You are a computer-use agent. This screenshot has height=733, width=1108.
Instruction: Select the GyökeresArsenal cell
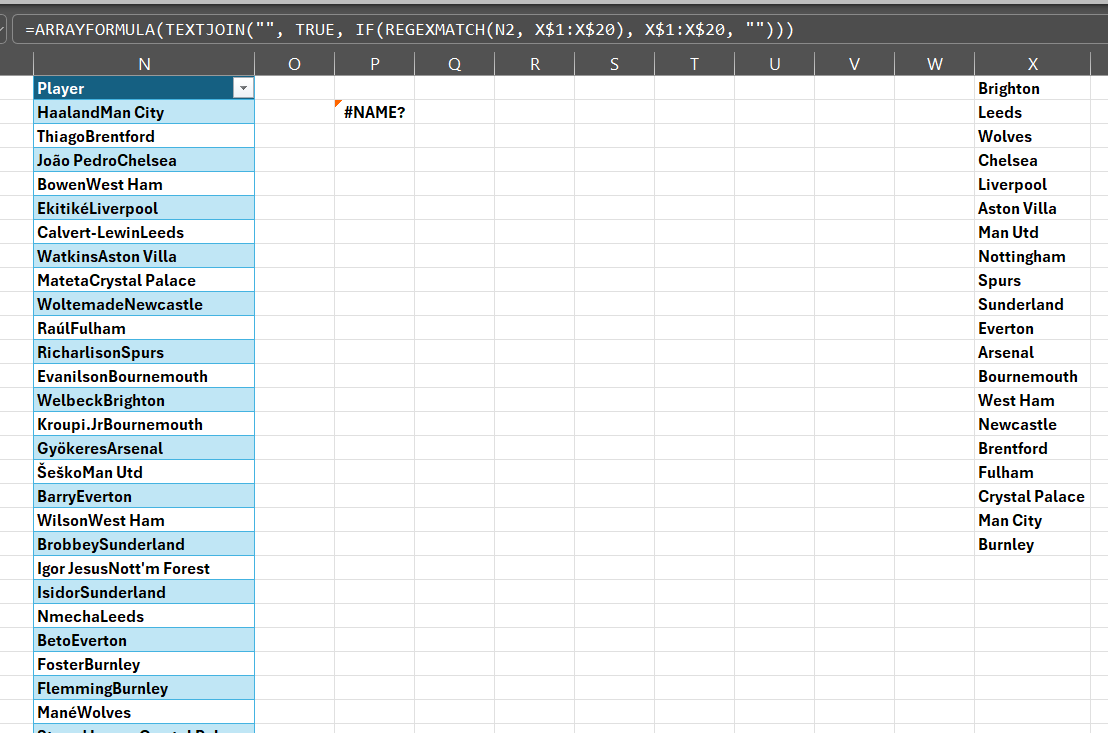pos(144,448)
